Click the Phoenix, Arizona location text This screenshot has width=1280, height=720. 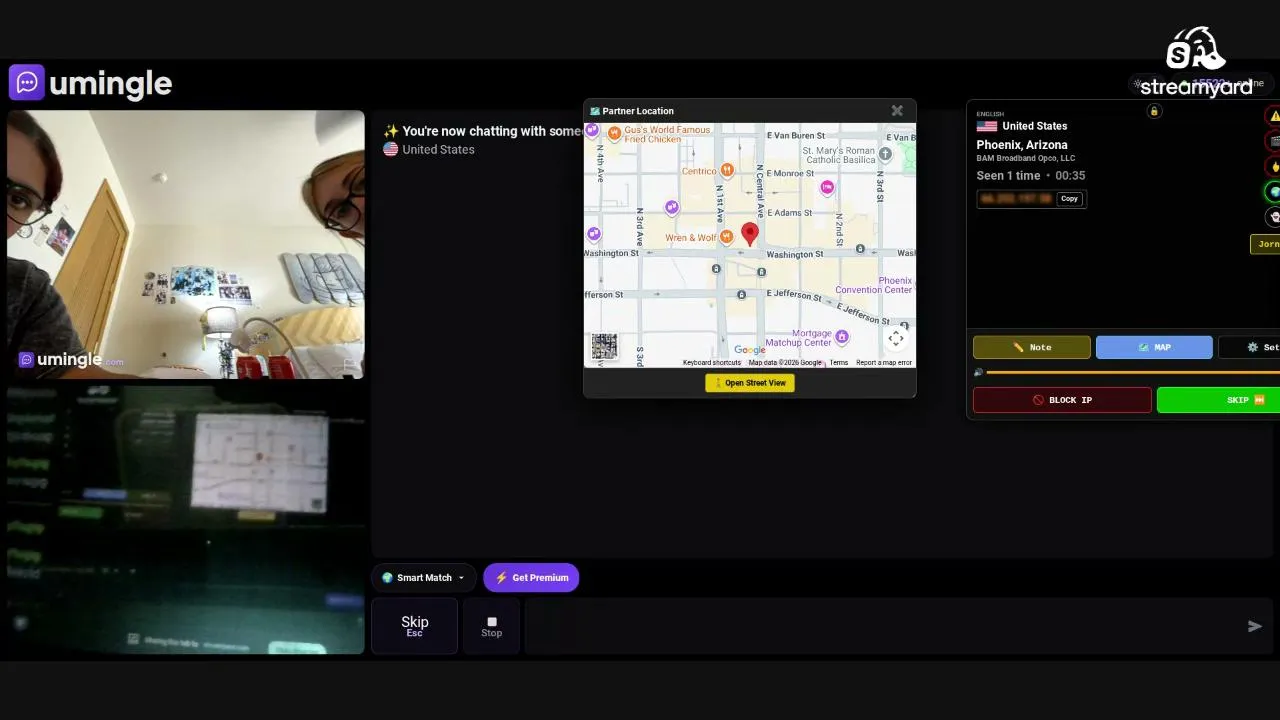(1022, 145)
